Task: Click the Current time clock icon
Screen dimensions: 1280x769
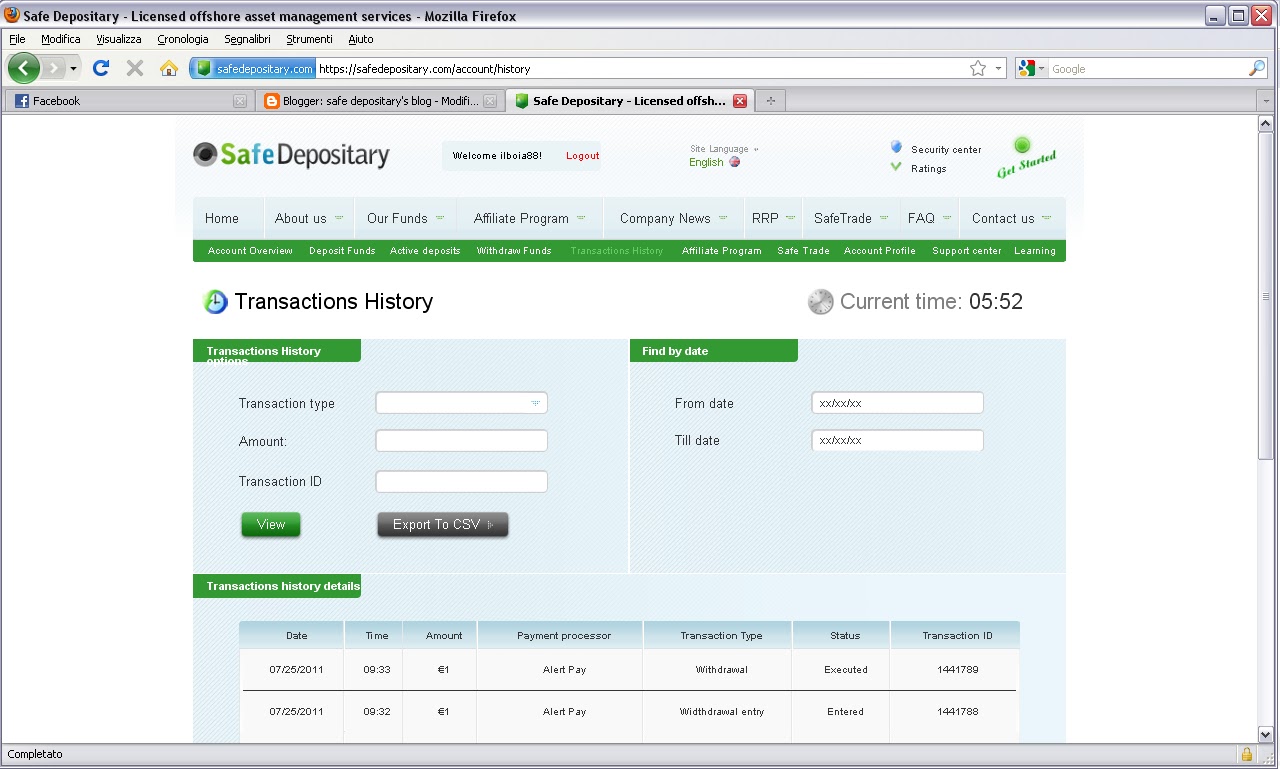Action: coord(820,302)
